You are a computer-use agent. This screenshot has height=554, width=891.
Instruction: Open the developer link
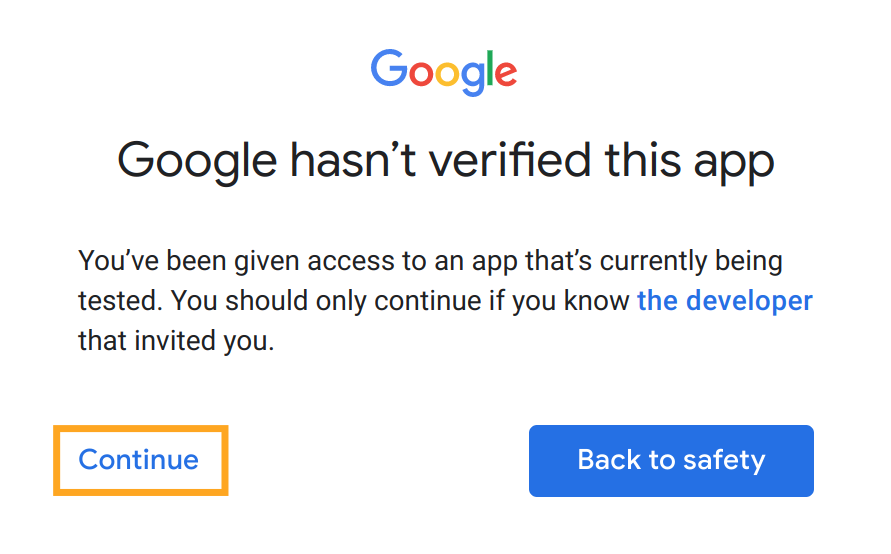coord(725,301)
